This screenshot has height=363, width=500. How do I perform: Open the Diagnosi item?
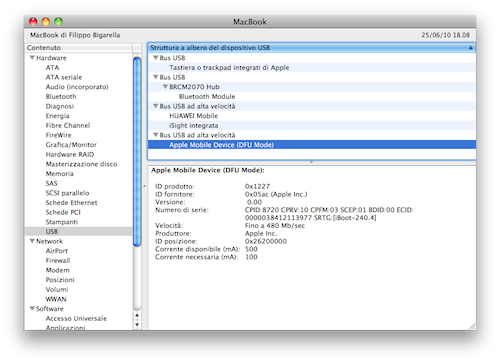60,106
